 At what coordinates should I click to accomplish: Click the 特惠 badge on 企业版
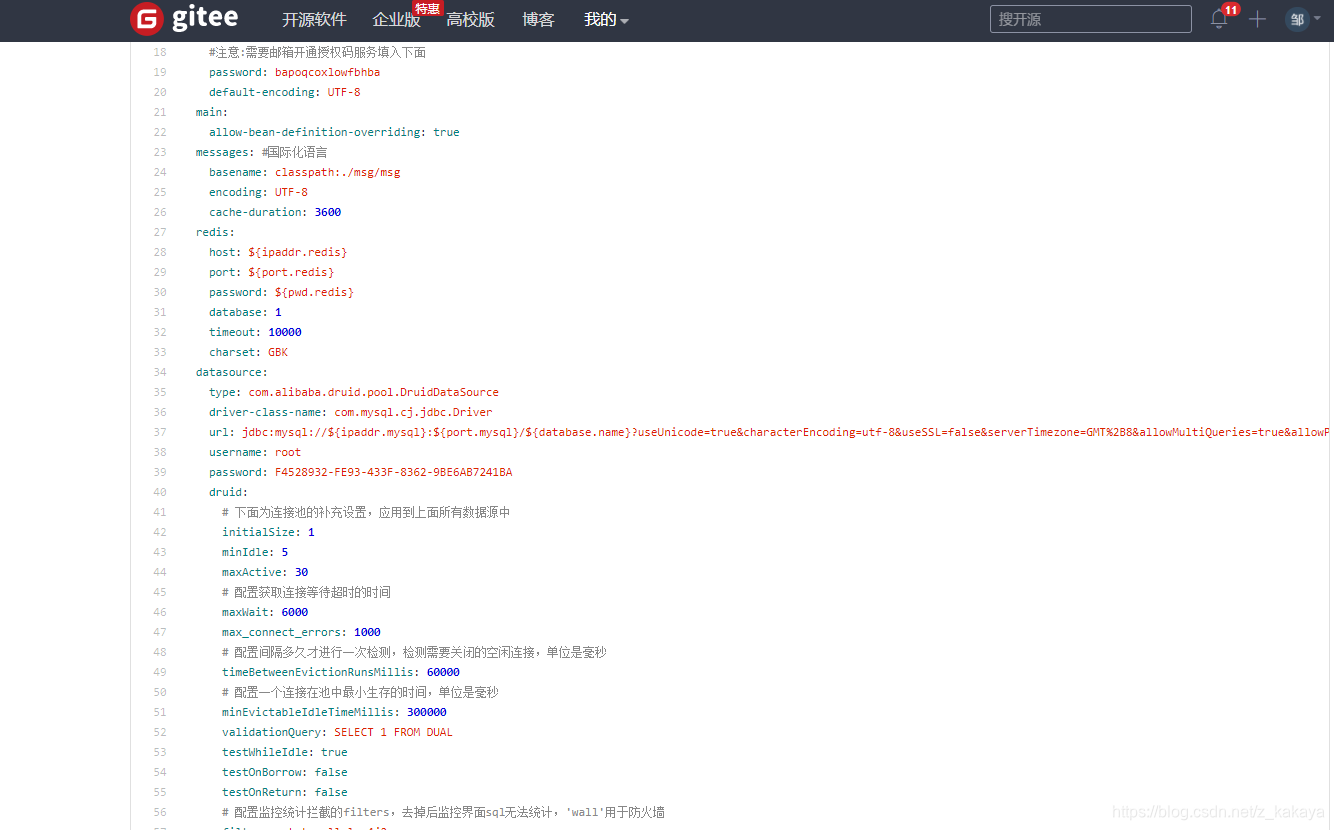point(427,8)
